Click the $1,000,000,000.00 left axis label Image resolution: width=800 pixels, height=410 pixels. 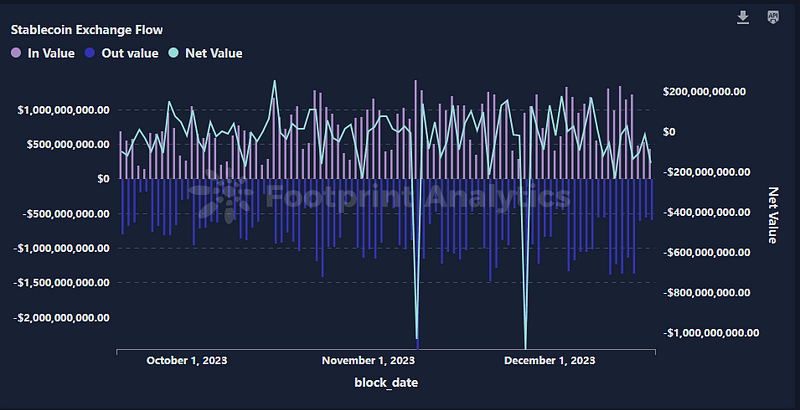63,110
